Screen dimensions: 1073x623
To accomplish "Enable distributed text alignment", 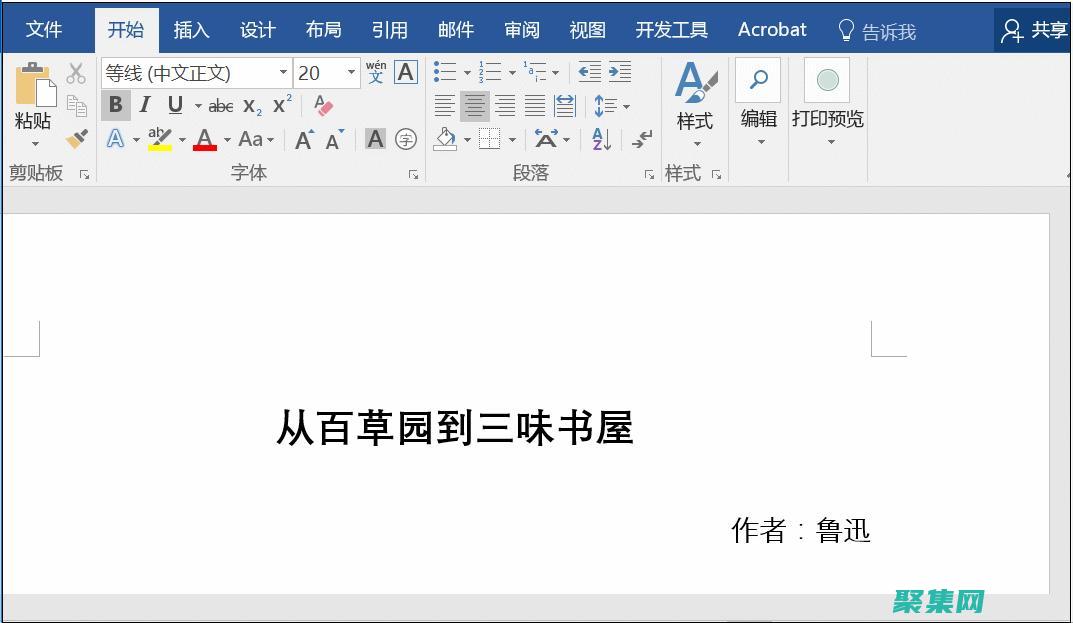I will 565,106.
